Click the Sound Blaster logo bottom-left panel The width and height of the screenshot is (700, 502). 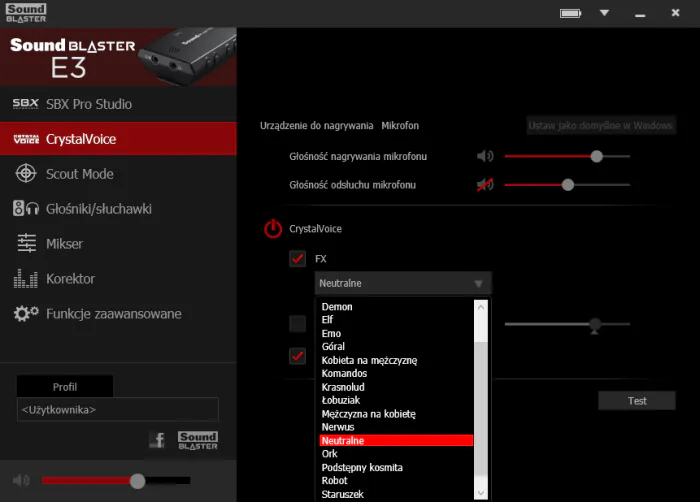pos(198,440)
